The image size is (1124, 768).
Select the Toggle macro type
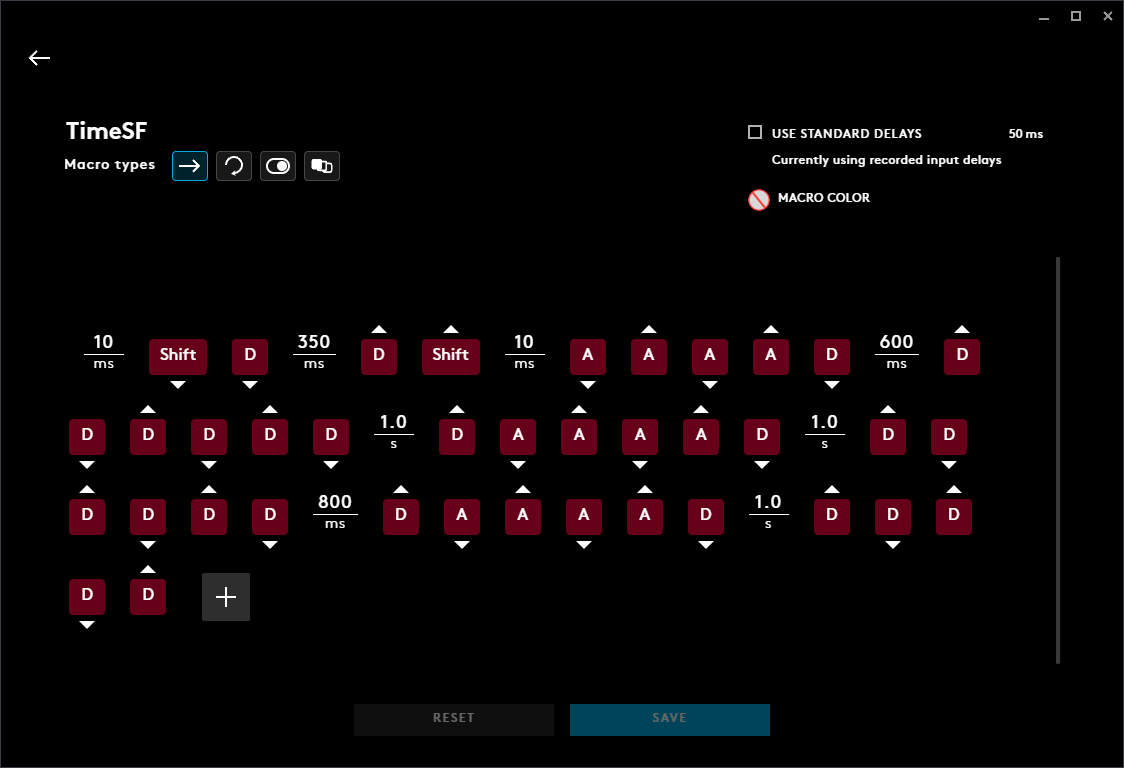(x=278, y=166)
